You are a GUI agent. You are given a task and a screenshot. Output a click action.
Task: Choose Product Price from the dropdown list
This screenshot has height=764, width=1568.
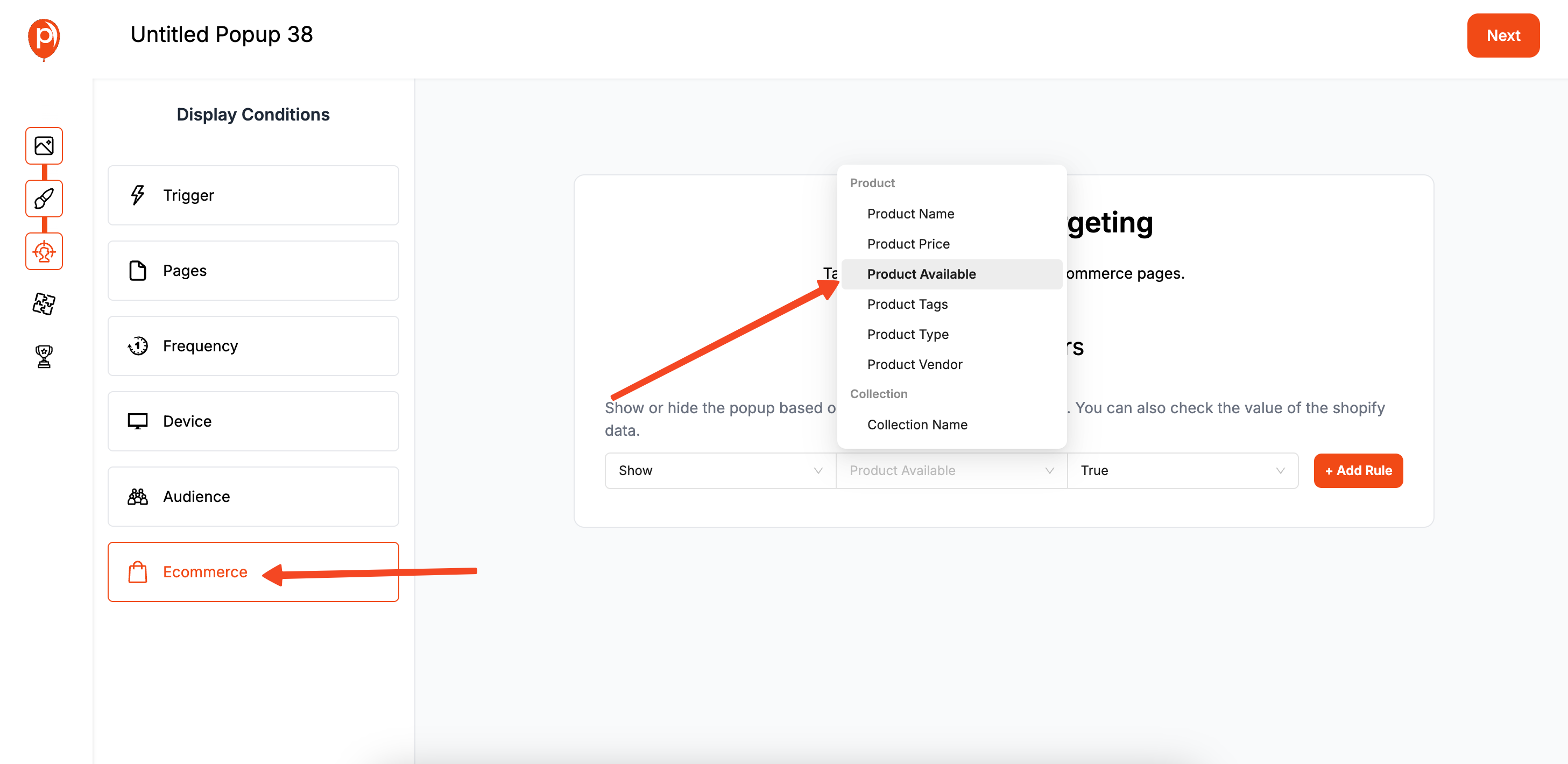pyautogui.click(x=951, y=244)
